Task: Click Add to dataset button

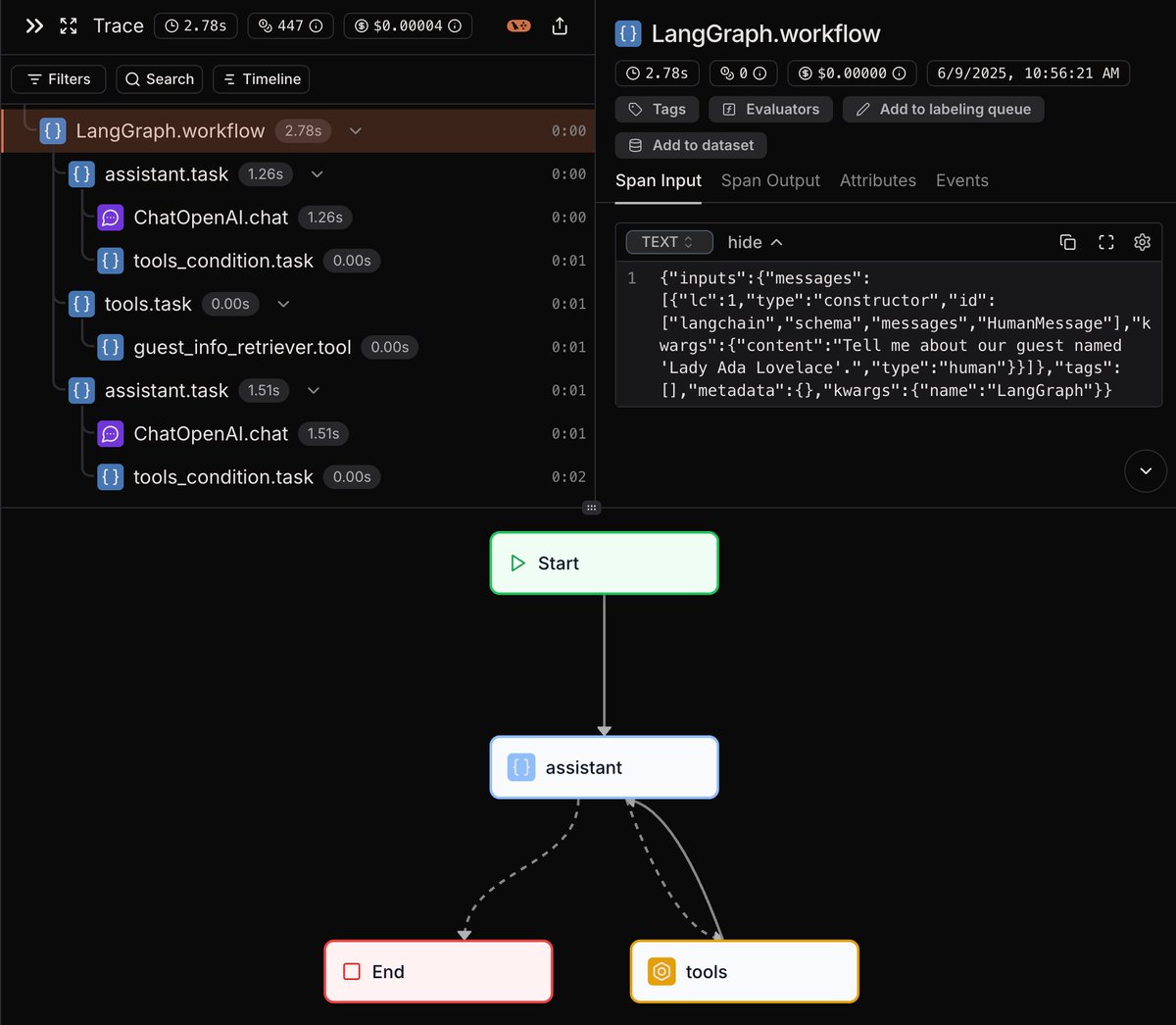Action: click(691, 145)
